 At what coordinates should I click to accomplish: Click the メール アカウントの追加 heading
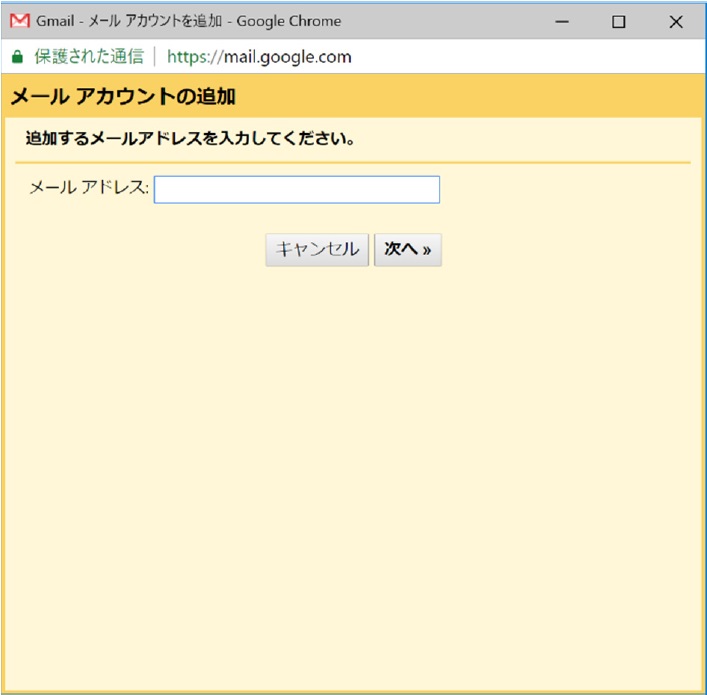click(x=123, y=97)
